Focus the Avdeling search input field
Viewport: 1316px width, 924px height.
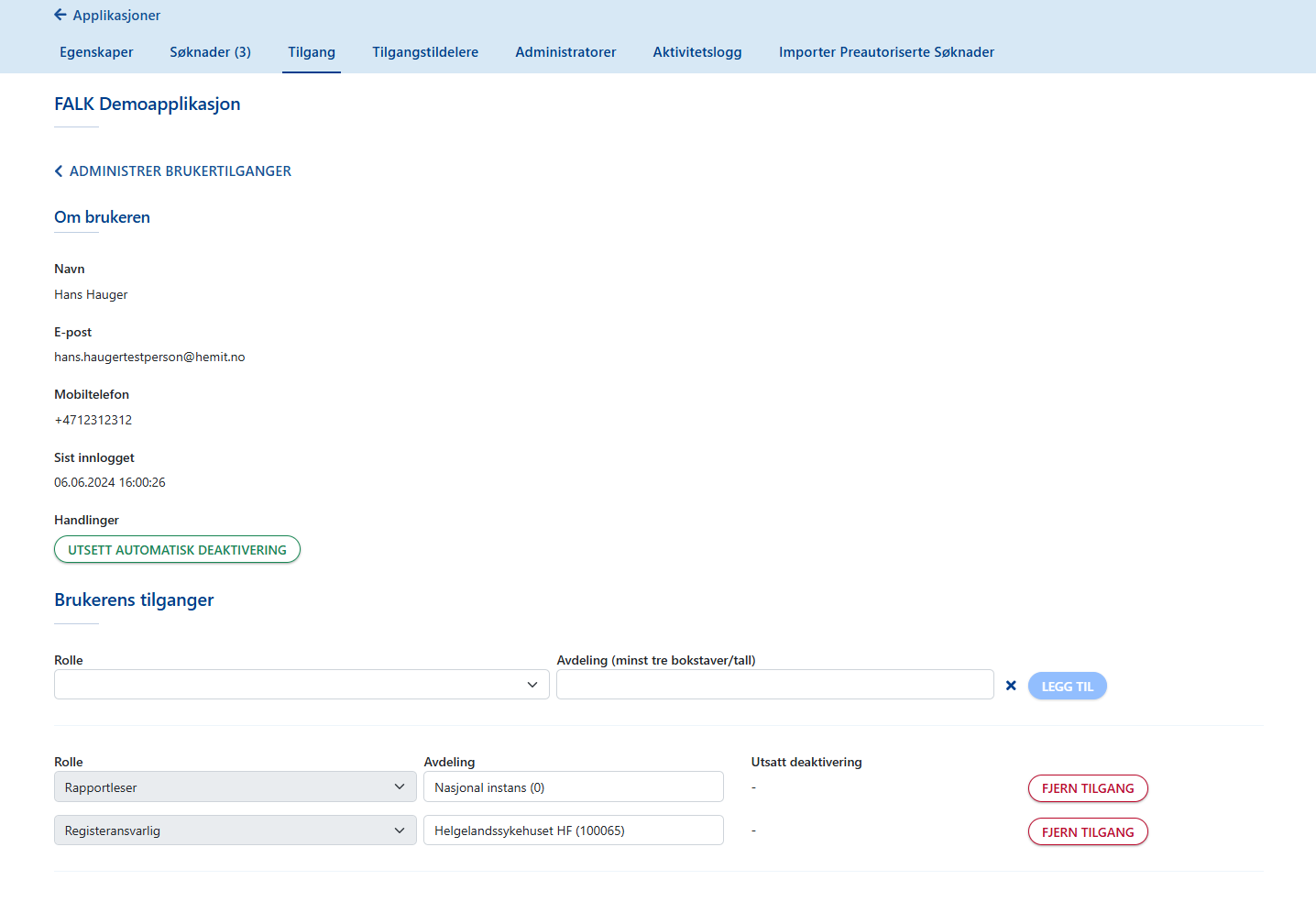(x=775, y=685)
